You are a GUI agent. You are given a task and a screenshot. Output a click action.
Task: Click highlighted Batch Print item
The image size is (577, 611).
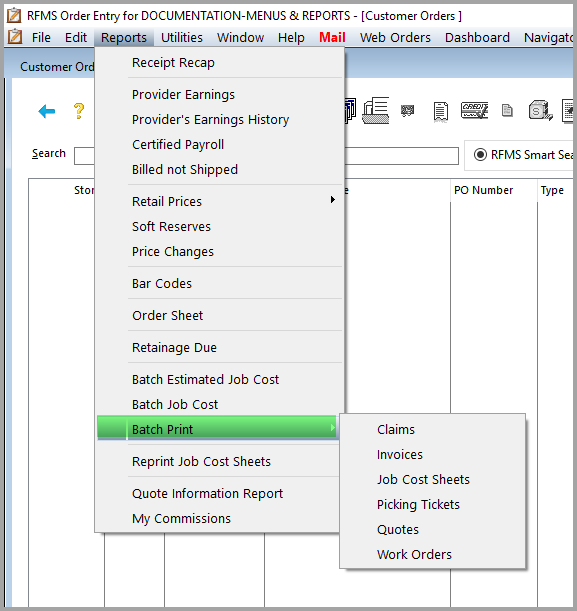(x=218, y=429)
